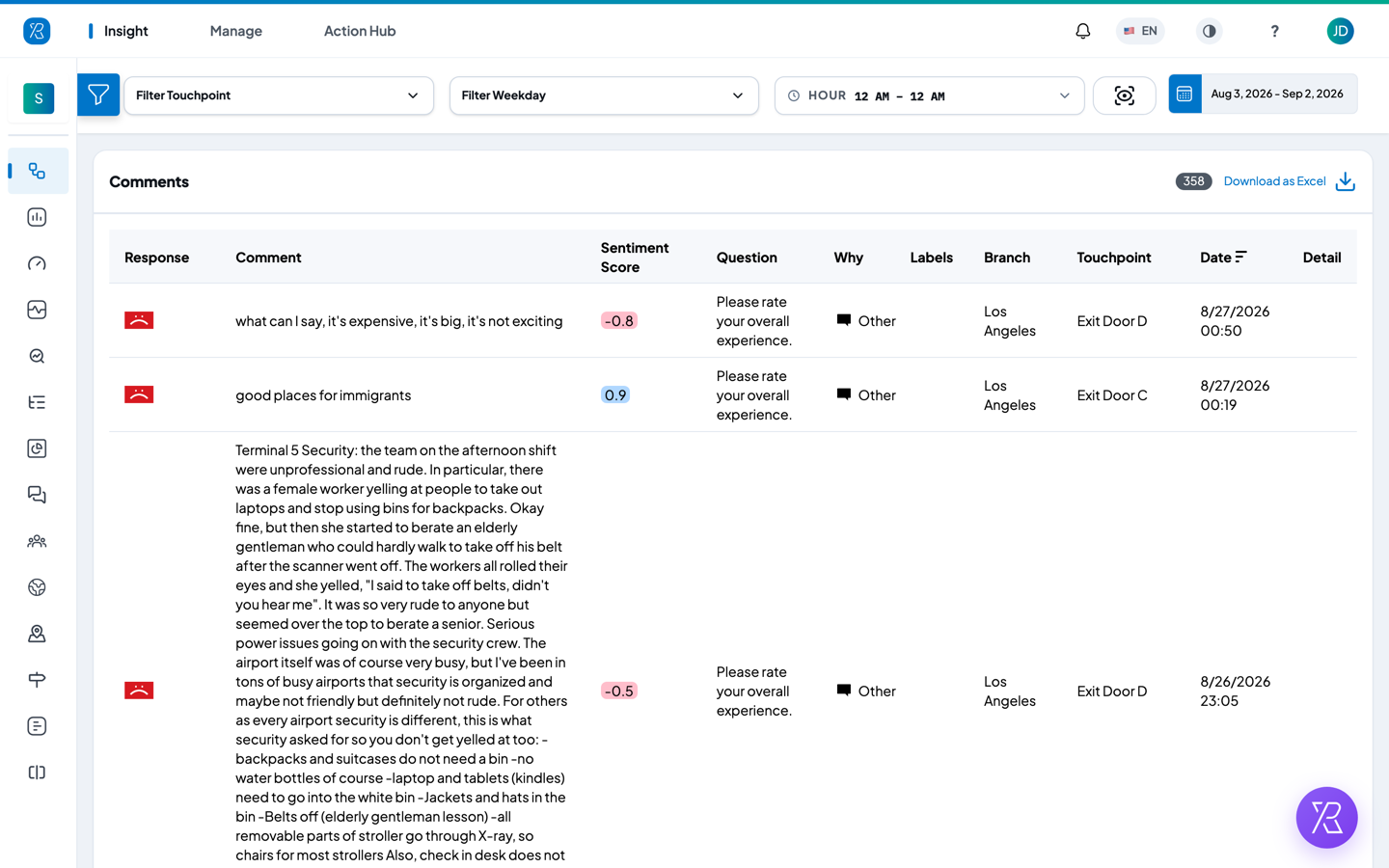The width and height of the screenshot is (1389, 868).
Task: Click the green S workspace tile
Action: [39, 98]
